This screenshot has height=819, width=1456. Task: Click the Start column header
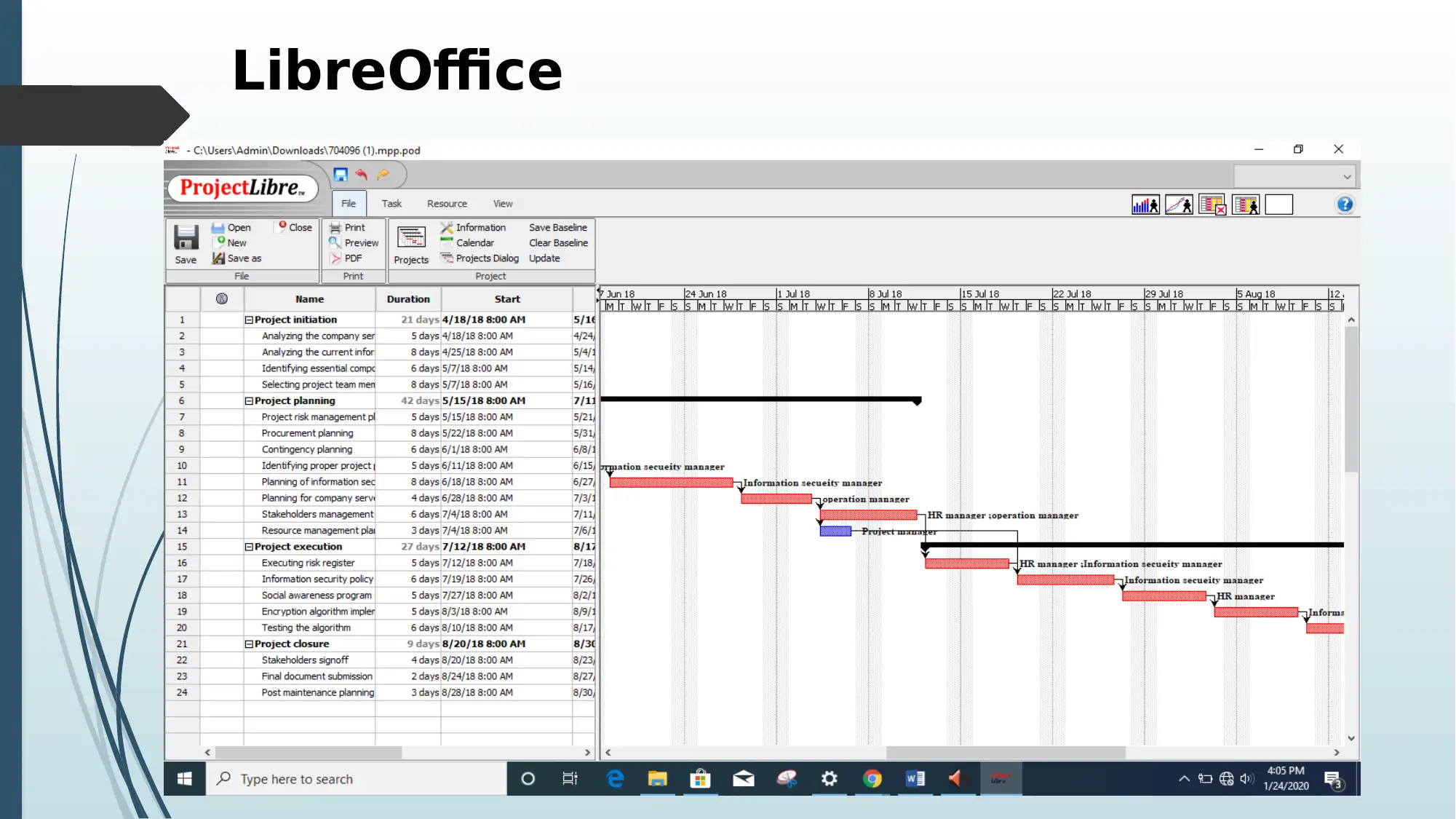pos(507,299)
